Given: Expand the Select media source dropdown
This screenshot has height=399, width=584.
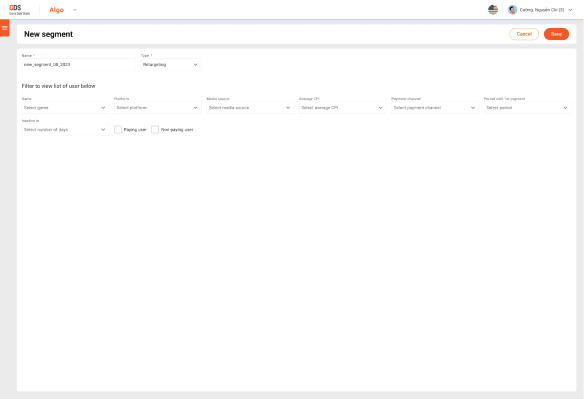Looking at the screenshot, I should tap(250, 108).
